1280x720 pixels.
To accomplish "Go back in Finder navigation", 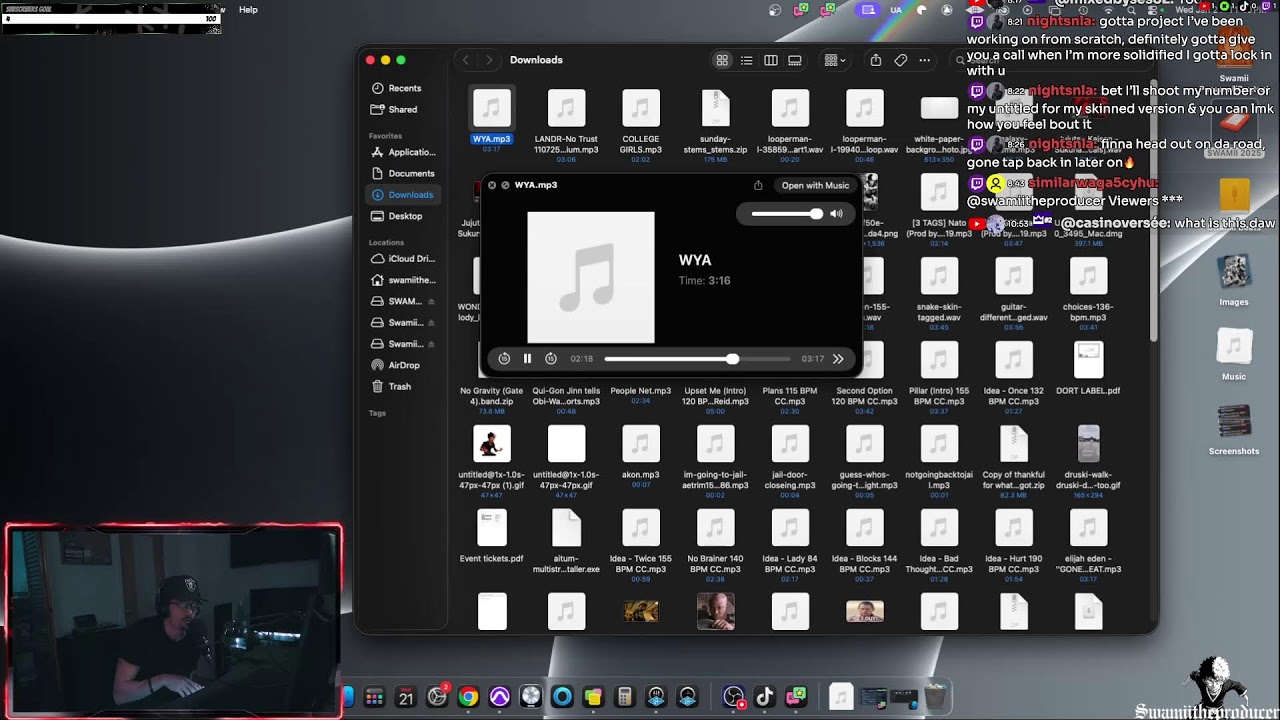I will pyautogui.click(x=466, y=60).
